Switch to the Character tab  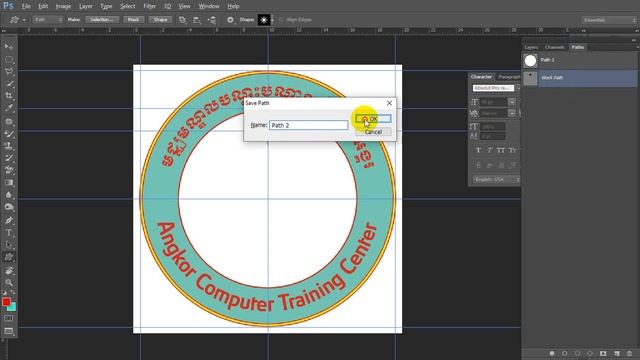click(481, 77)
